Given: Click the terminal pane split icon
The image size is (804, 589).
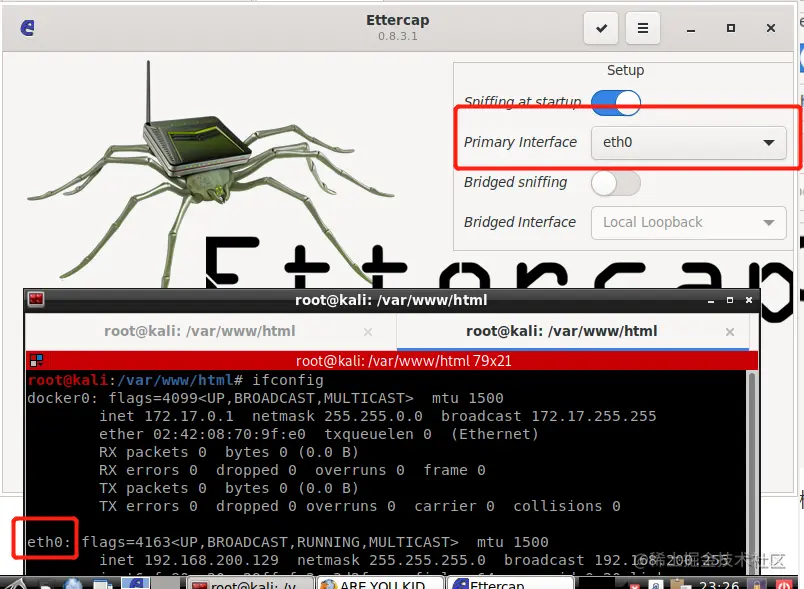Looking at the screenshot, I should (x=36, y=360).
